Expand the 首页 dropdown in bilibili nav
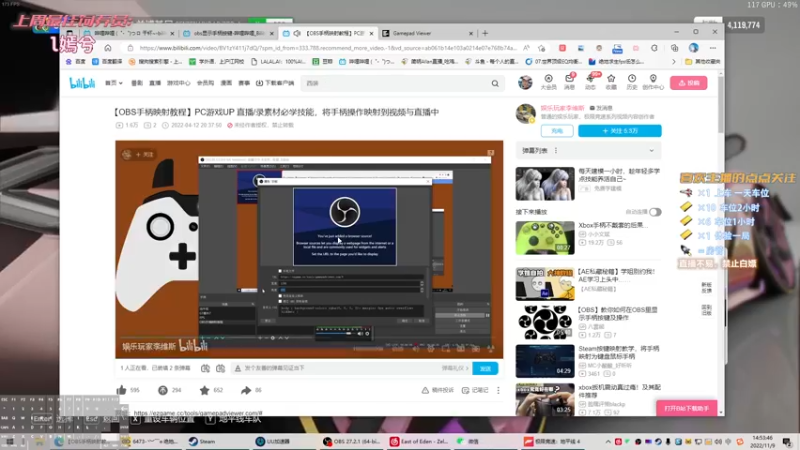The height and width of the screenshot is (450, 800). pyautogui.click(x=114, y=83)
